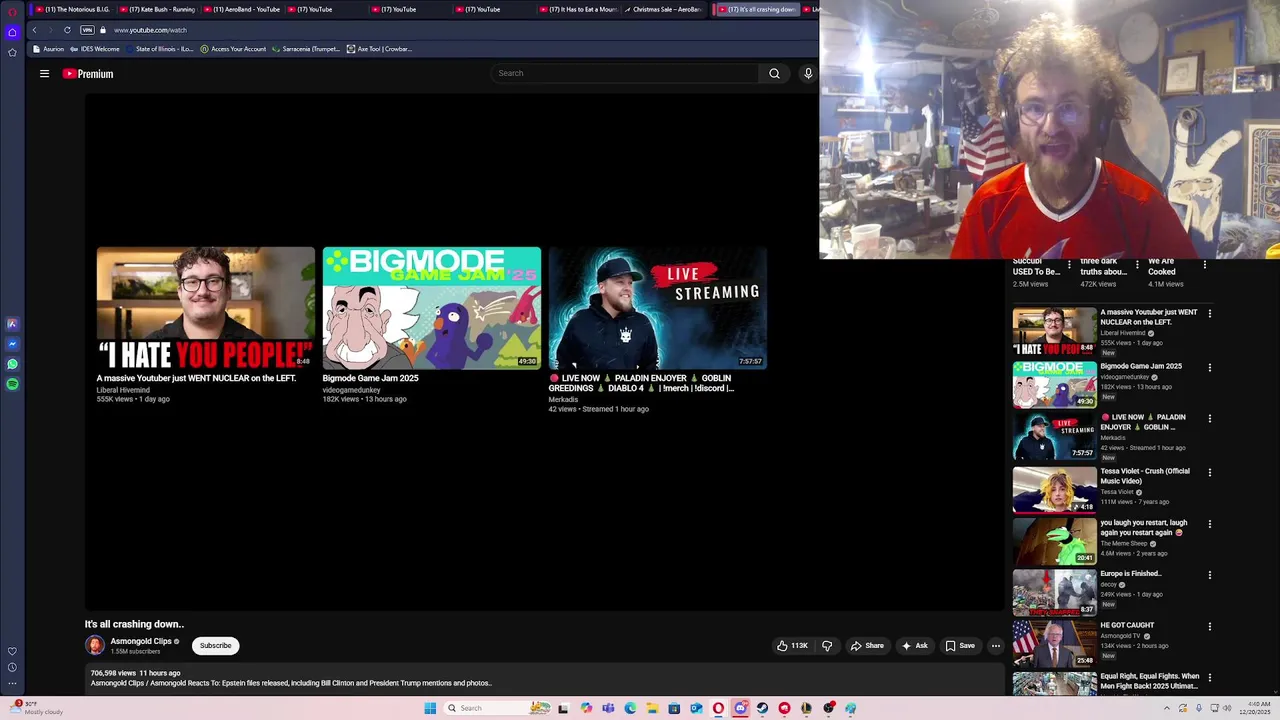Open the YouTube guide hamburger menu
The height and width of the screenshot is (720, 1280).
pyautogui.click(x=44, y=73)
